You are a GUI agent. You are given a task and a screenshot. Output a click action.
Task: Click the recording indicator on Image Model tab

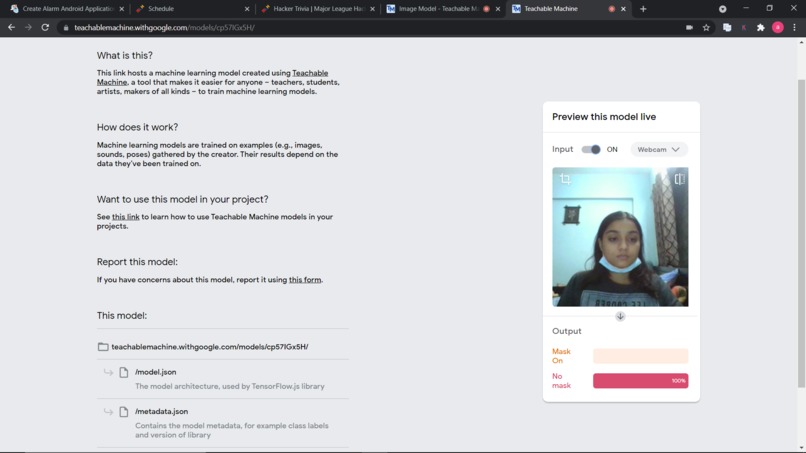[x=486, y=9]
